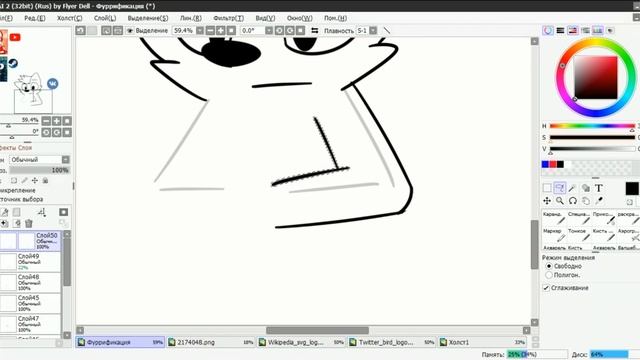Select the Zoom magnifier tool
640x360 pixels.
(x=560, y=201)
